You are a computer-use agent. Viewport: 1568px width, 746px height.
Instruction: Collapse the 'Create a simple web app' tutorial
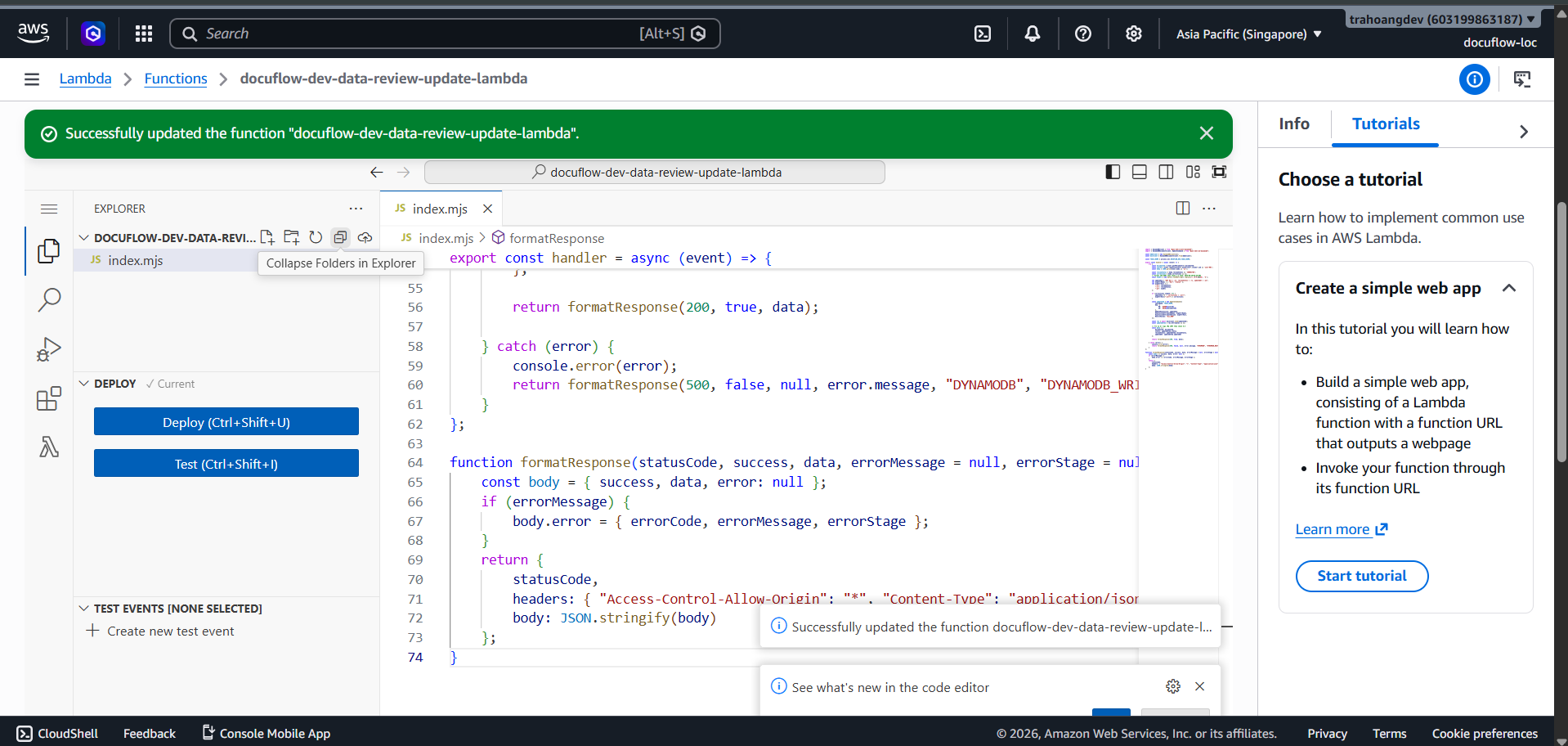(1509, 288)
